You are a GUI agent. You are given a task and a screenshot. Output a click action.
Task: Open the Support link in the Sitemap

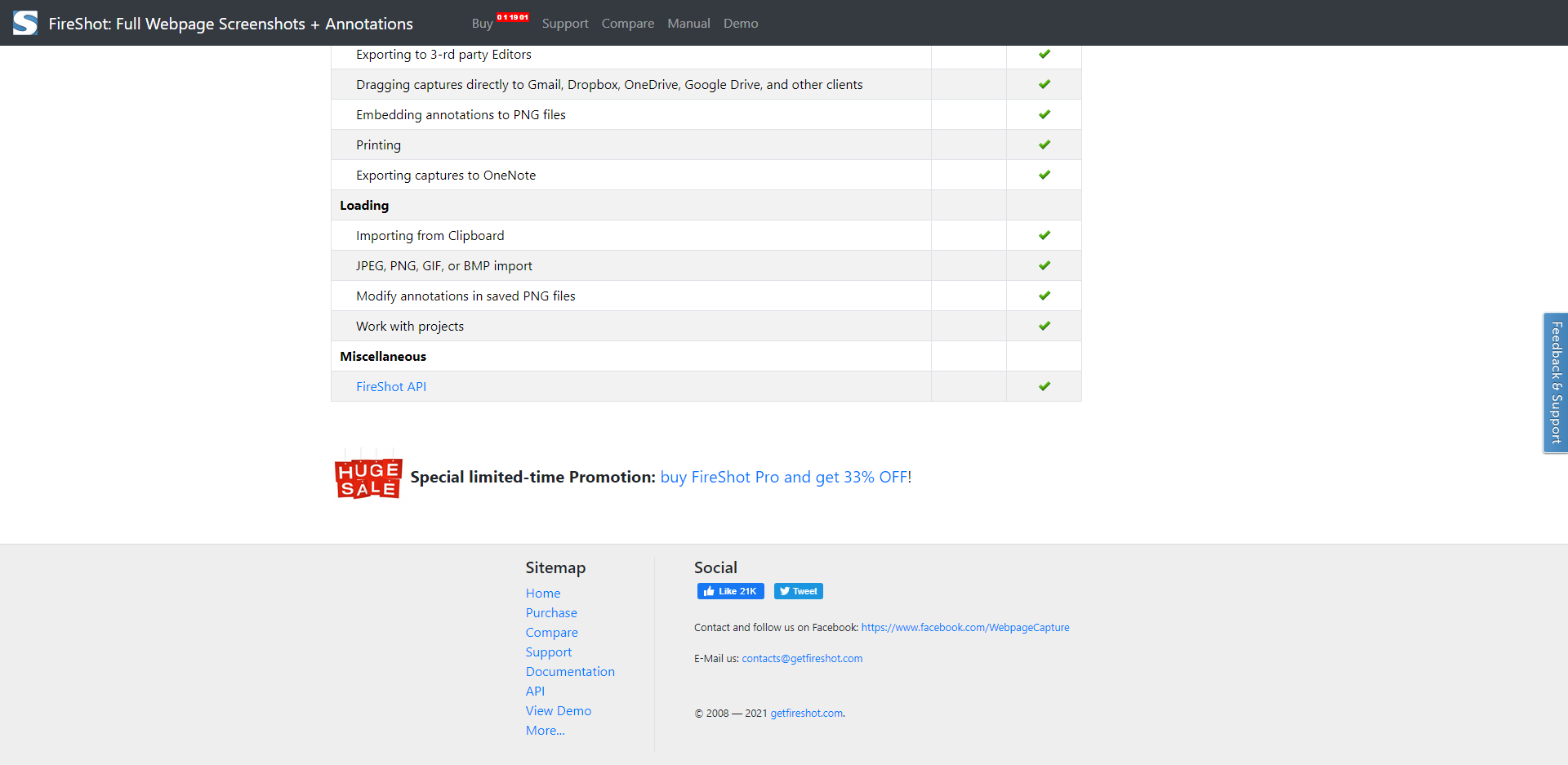tap(549, 652)
